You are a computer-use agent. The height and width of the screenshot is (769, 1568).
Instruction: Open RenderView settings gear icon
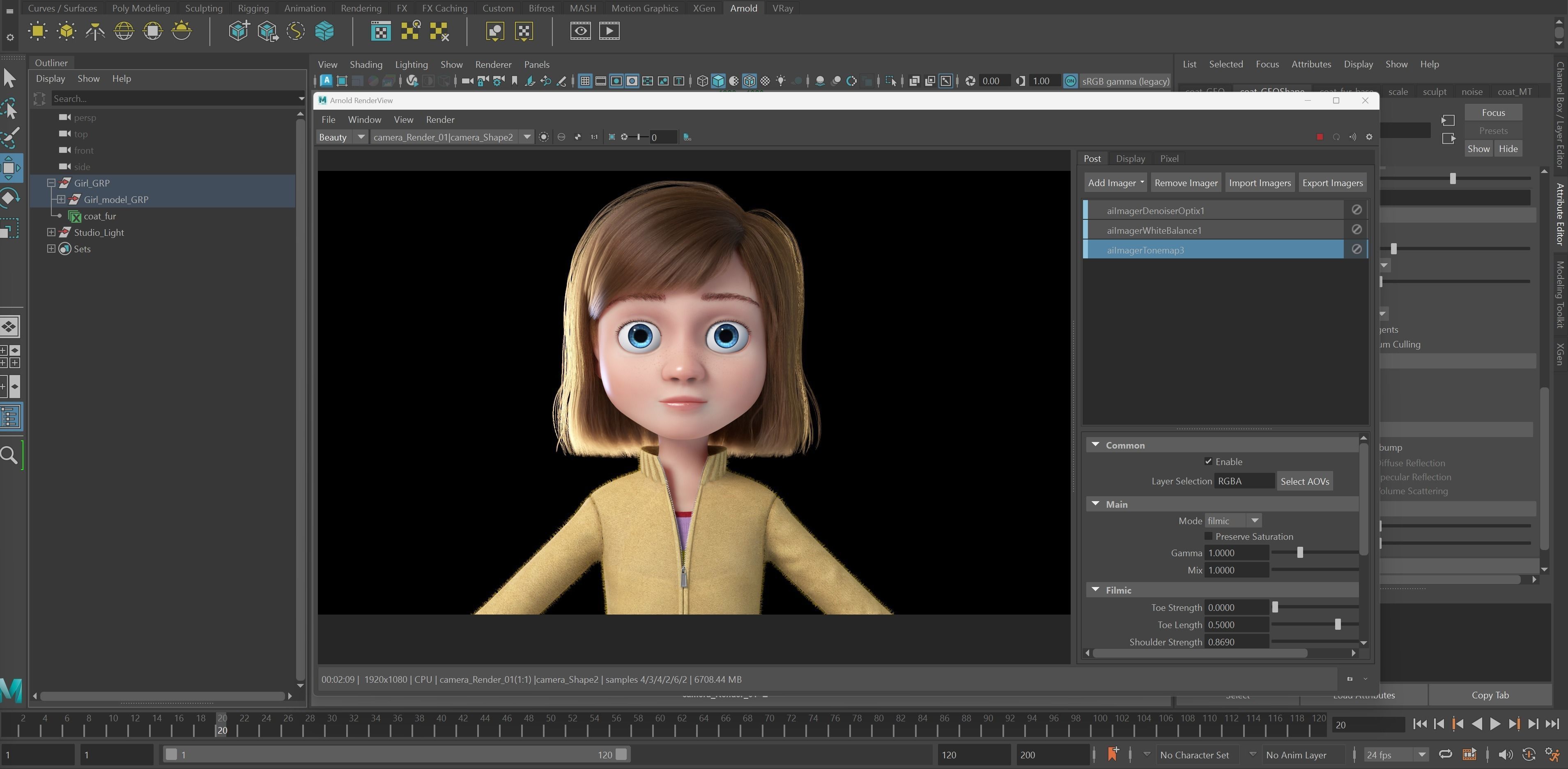(x=1370, y=137)
